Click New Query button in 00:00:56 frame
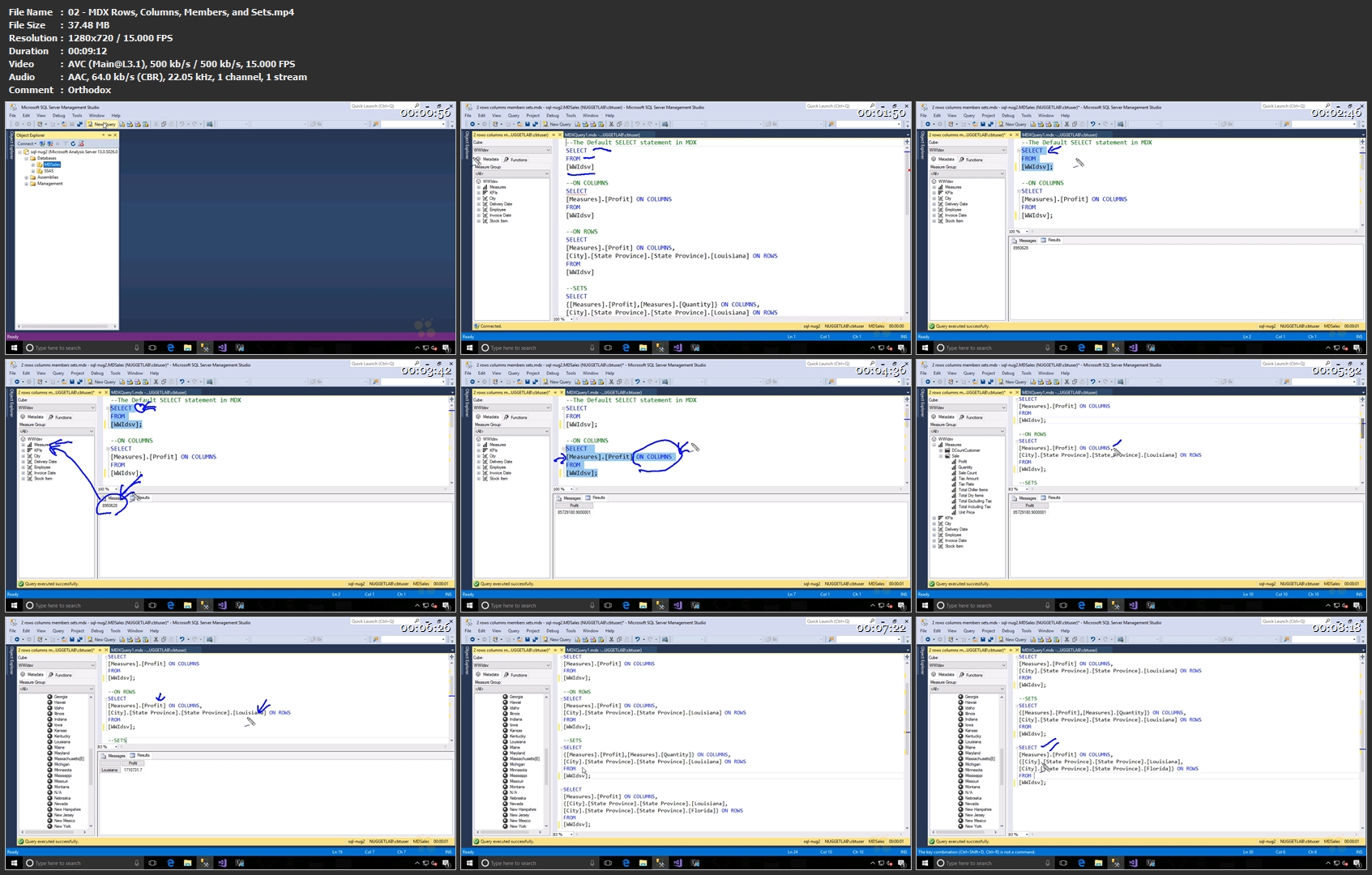This screenshot has width=1372, height=875. point(102,124)
